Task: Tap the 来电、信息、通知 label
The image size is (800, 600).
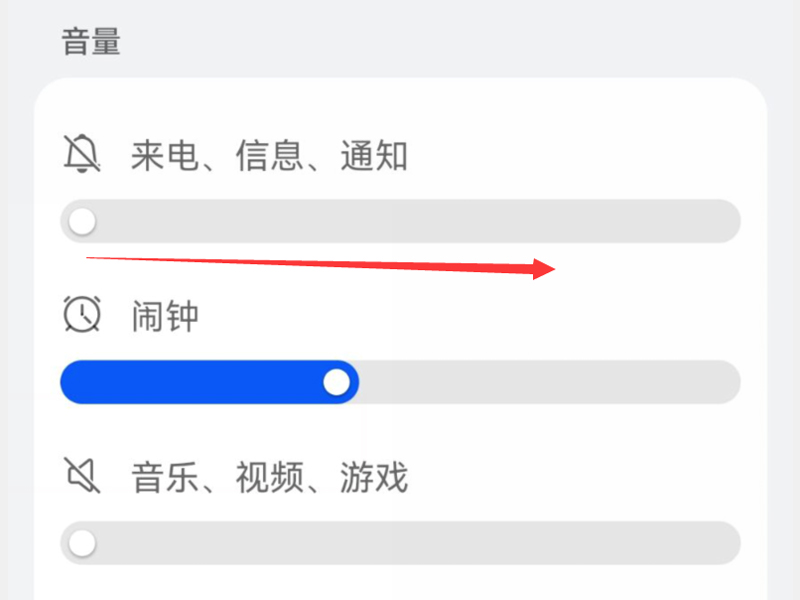Action: tap(269, 156)
